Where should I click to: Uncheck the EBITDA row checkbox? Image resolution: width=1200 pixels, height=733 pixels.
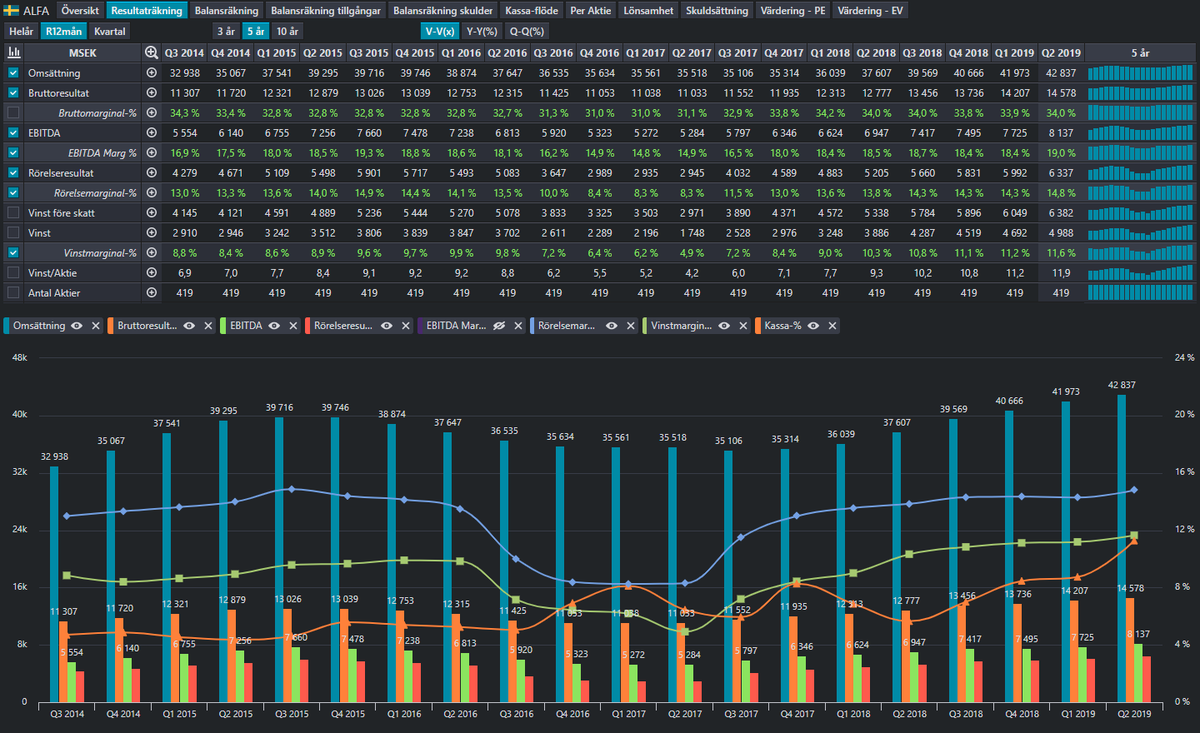point(13,133)
